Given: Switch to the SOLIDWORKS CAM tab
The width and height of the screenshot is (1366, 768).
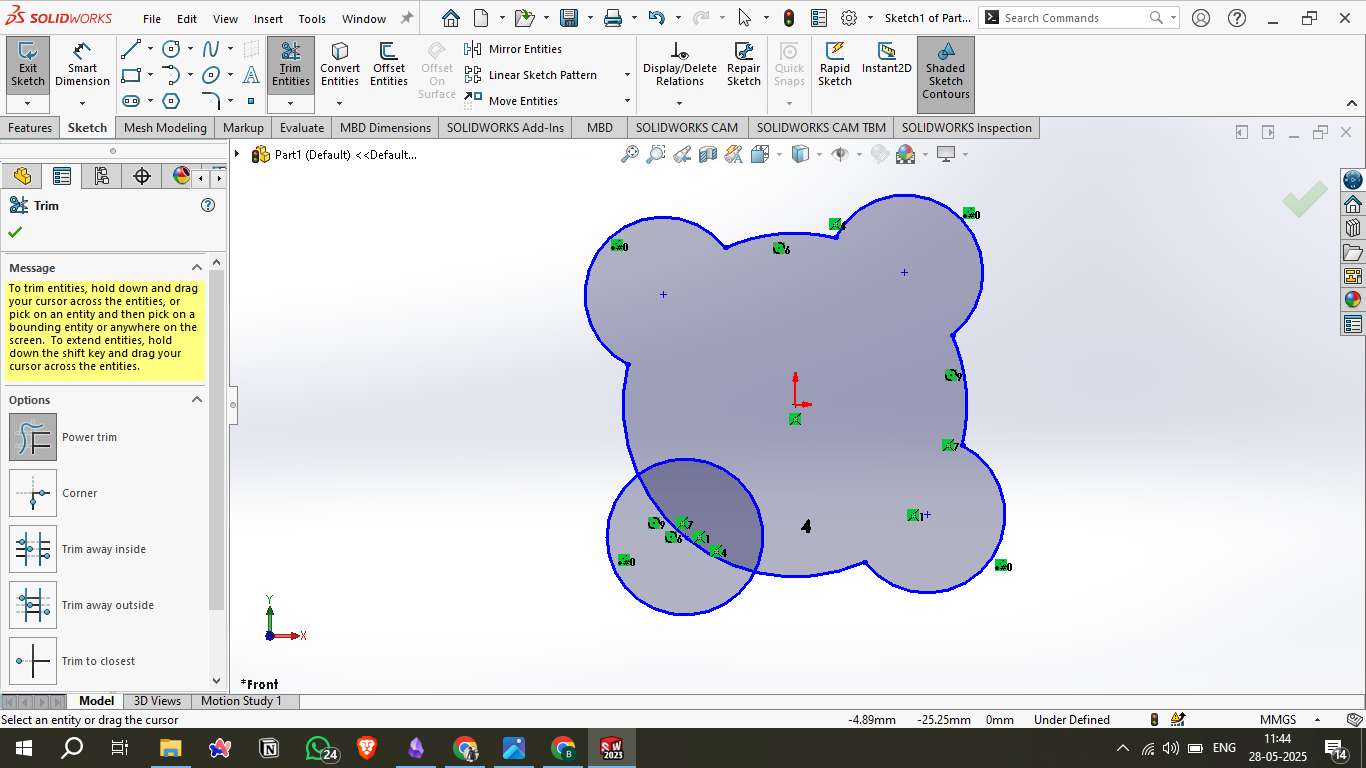Looking at the screenshot, I should [687, 128].
